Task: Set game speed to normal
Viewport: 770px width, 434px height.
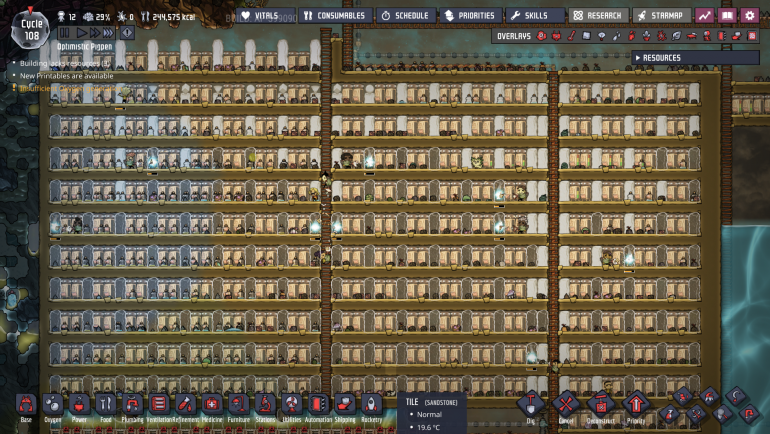Action: 82,32
